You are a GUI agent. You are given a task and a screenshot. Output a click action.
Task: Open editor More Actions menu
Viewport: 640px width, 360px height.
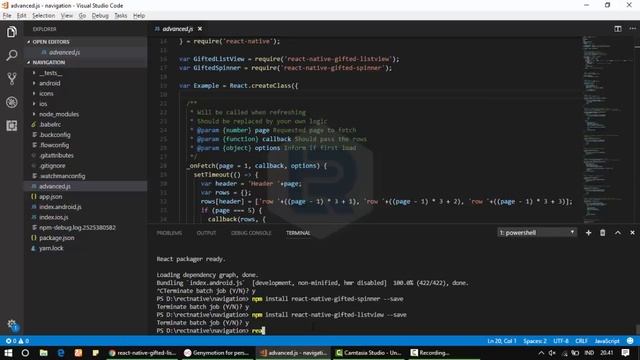pyautogui.click(x=632, y=29)
